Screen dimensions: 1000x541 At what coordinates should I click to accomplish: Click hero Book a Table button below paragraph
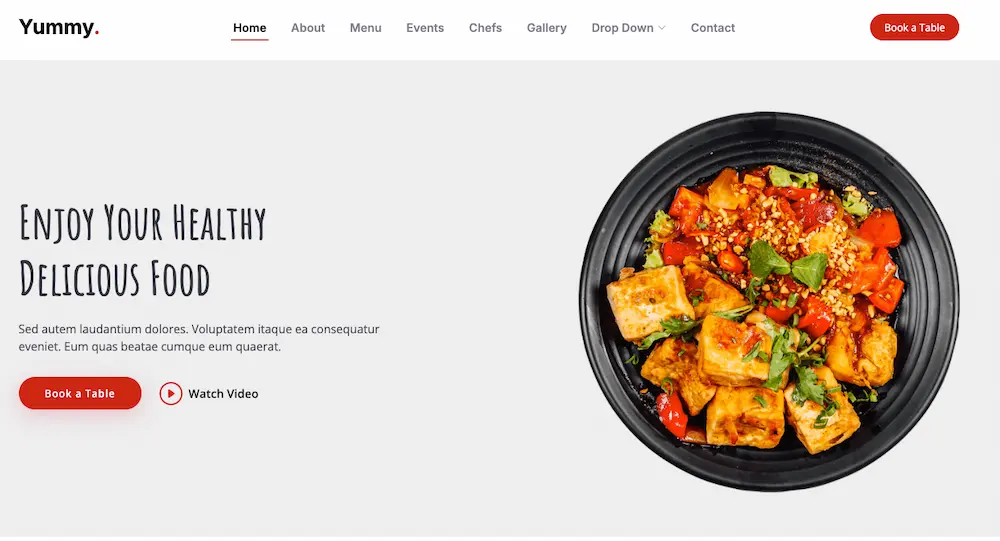(x=80, y=393)
